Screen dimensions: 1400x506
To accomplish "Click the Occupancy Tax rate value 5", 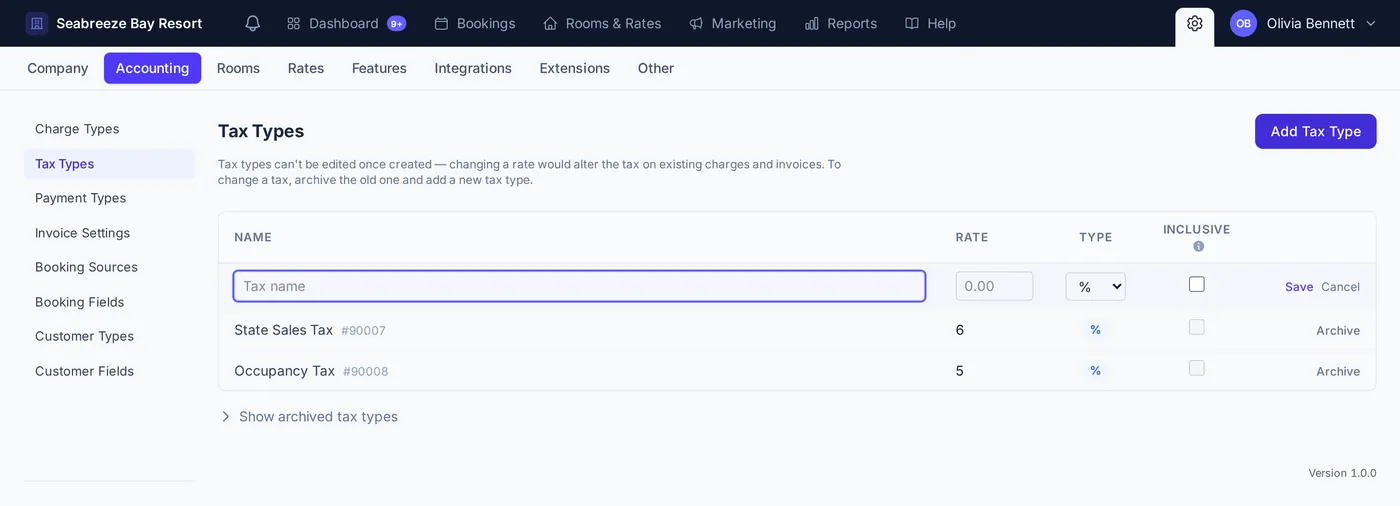I will 960,371.
